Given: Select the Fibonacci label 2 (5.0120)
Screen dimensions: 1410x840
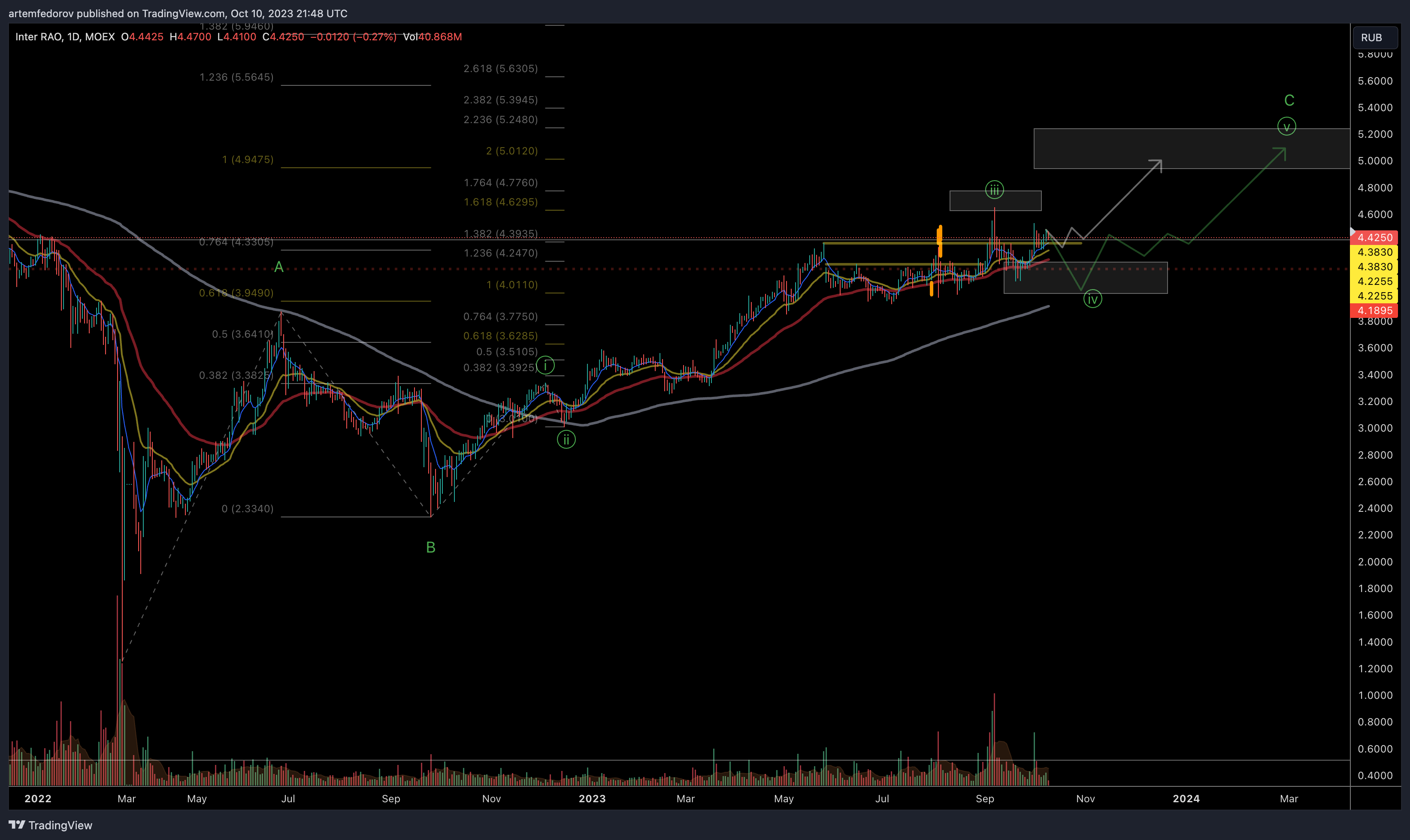Looking at the screenshot, I should [512, 151].
